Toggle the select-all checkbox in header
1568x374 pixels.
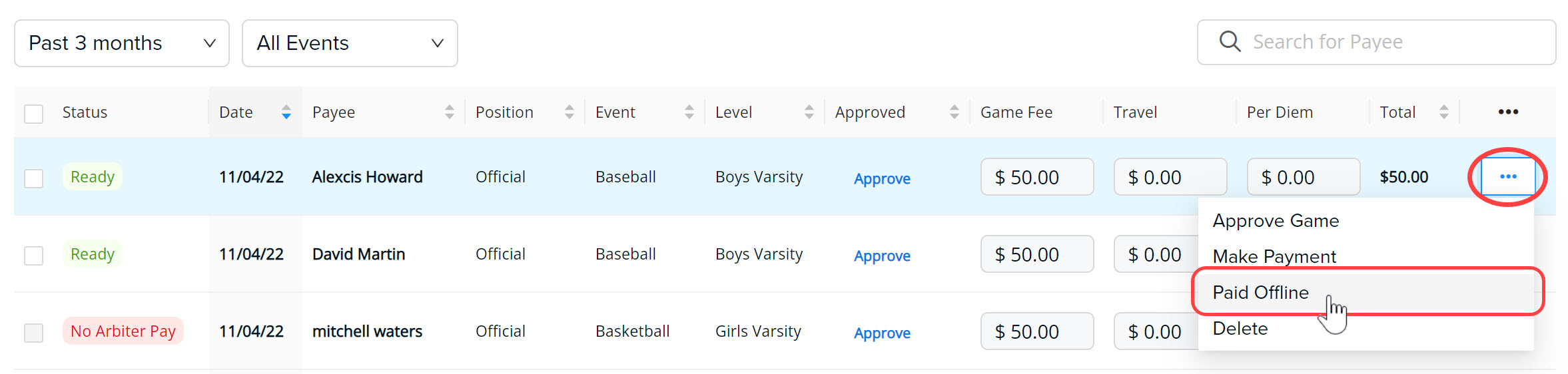tap(33, 114)
